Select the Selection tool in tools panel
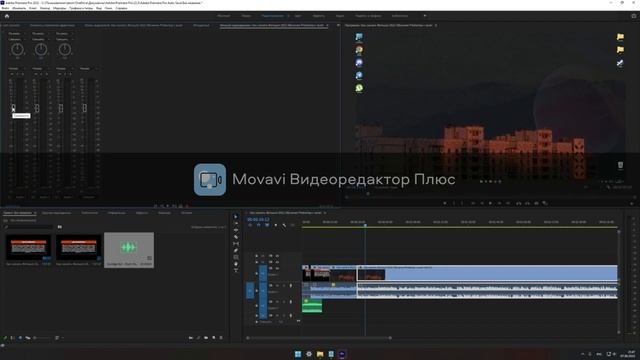The width and height of the screenshot is (640, 360). 236,217
